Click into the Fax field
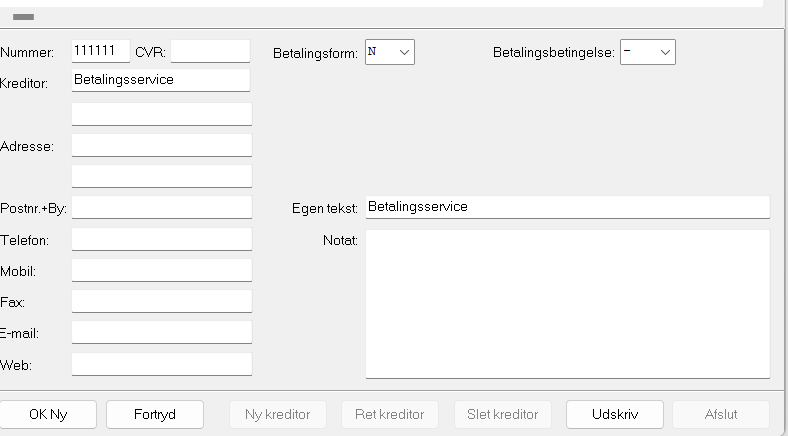Screen dimensions: 788x436 pos(162,301)
